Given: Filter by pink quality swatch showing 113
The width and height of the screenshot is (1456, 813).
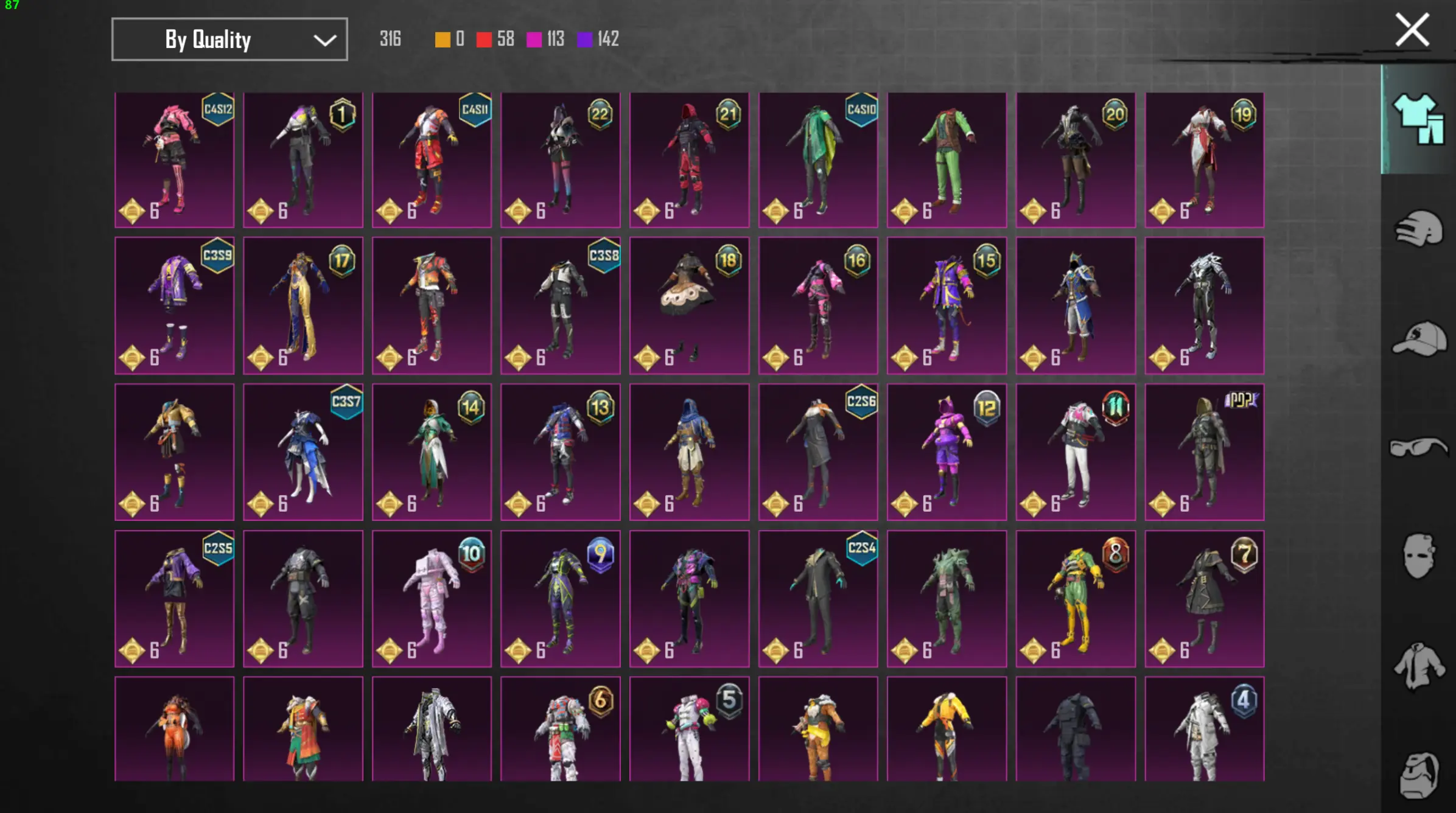Looking at the screenshot, I should click(x=534, y=40).
